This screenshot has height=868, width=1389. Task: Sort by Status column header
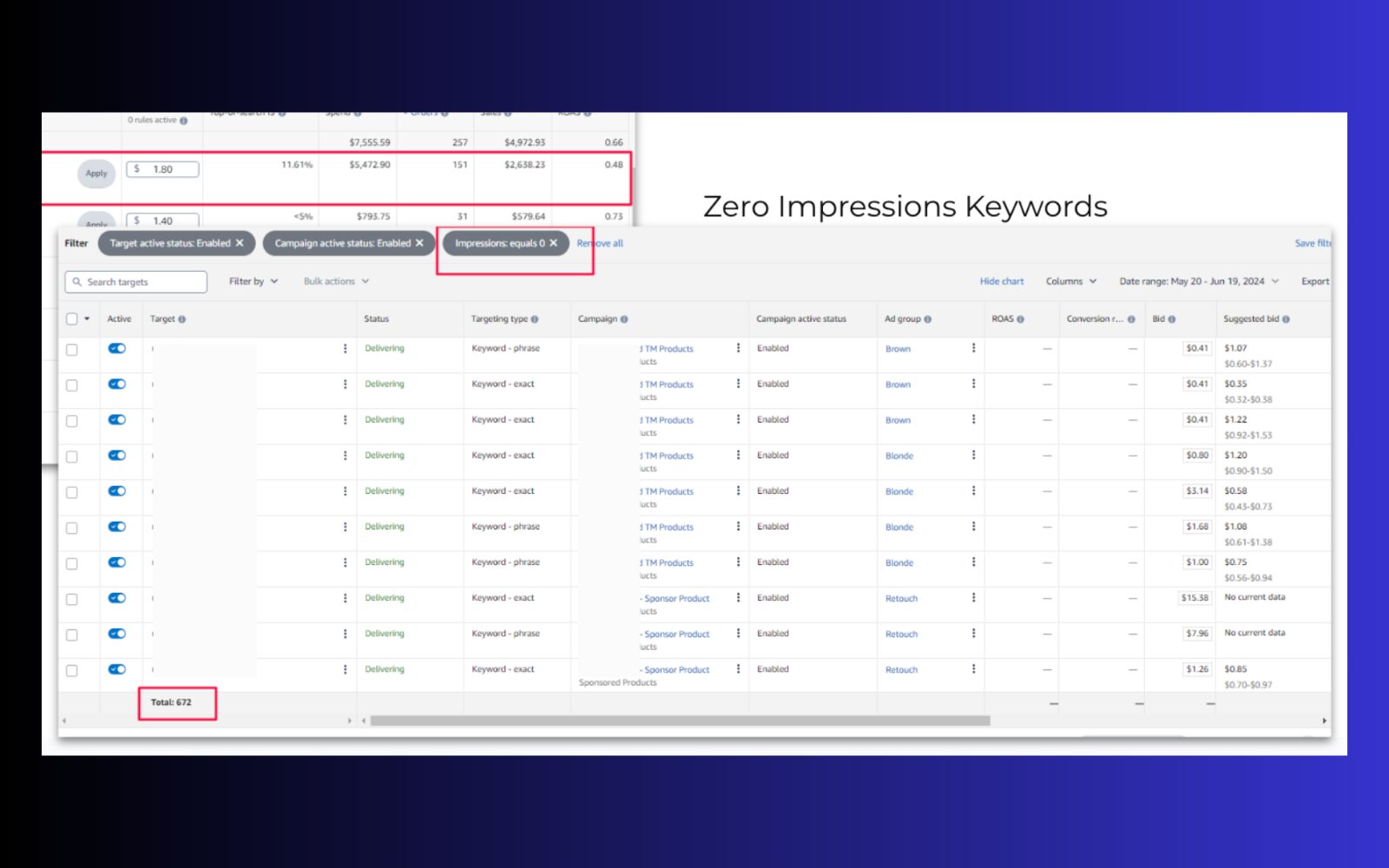click(x=376, y=319)
